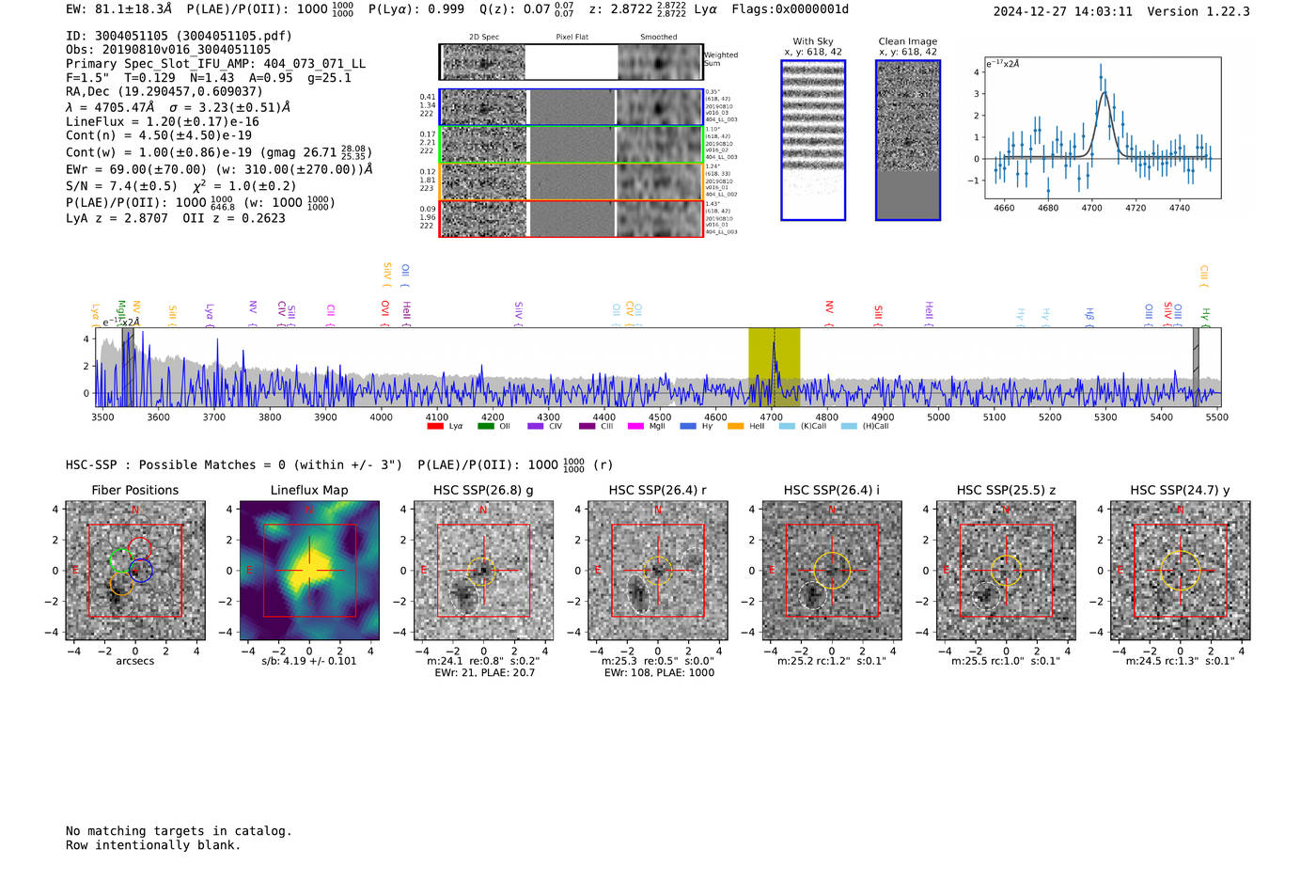Click the green-bordered fiber 2D spectrum row
The image size is (1316, 896).
pyautogui.click(x=572, y=144)
